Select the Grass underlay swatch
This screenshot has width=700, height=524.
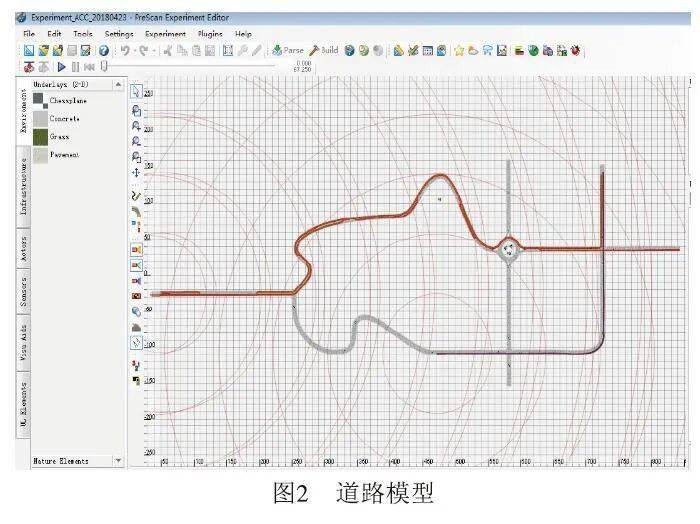coord(39,136)
